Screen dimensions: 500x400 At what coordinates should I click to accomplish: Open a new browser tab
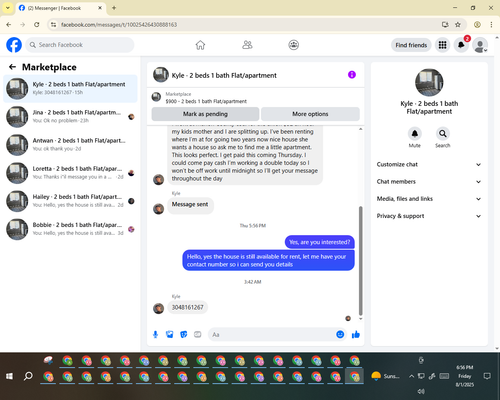(114, 8)
